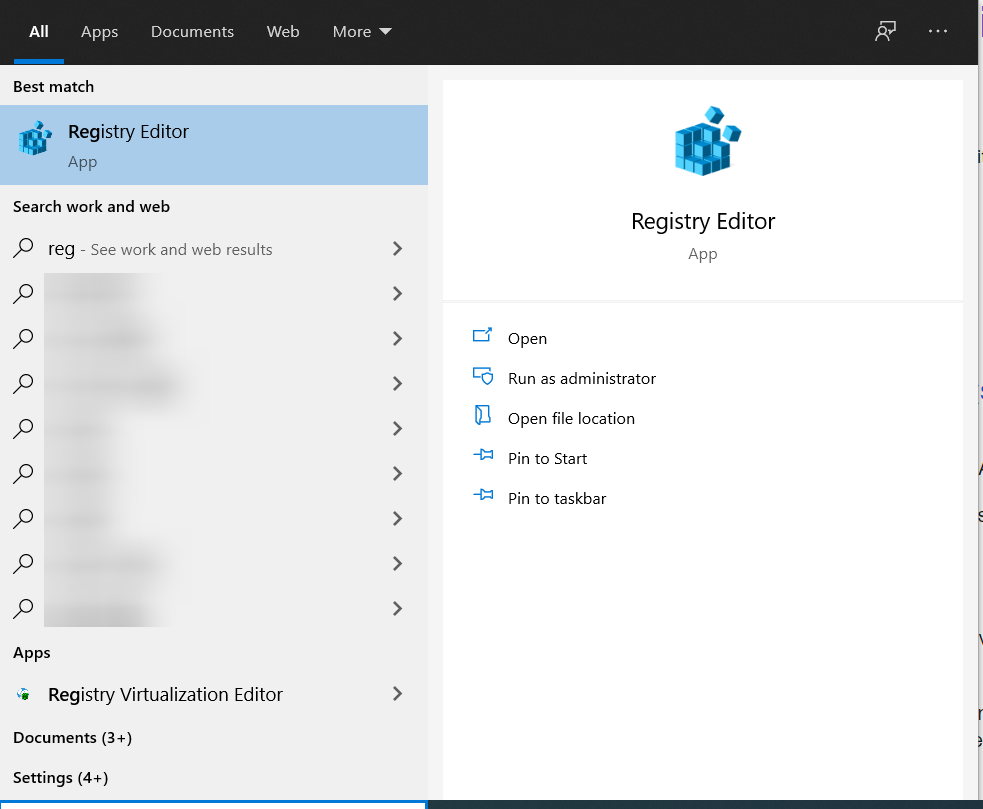Expand the Documents (3+) section
983x809 pixels.
click(71, 737)
